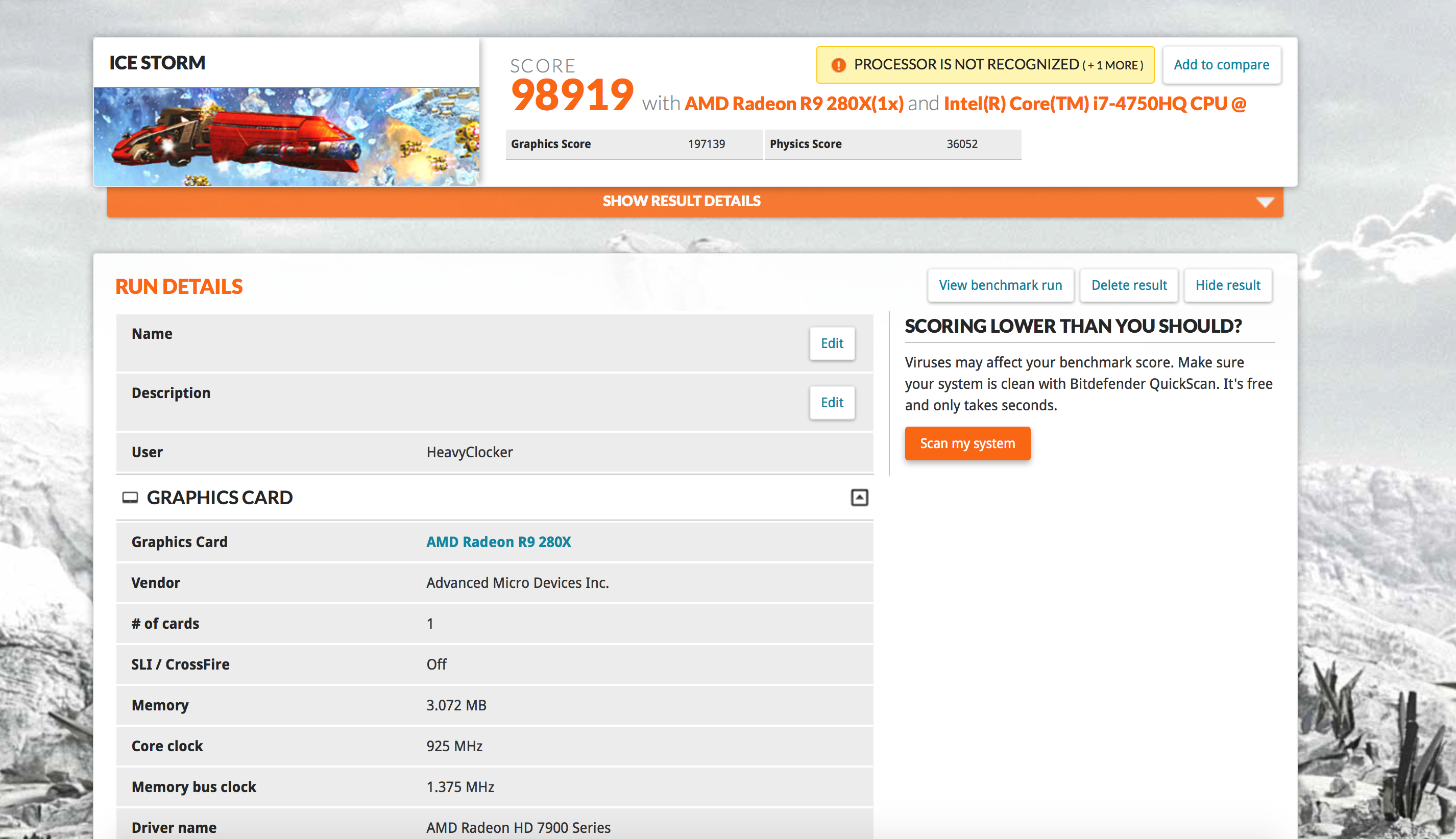
Task: Click the # of cards row label
Action: 165,624
